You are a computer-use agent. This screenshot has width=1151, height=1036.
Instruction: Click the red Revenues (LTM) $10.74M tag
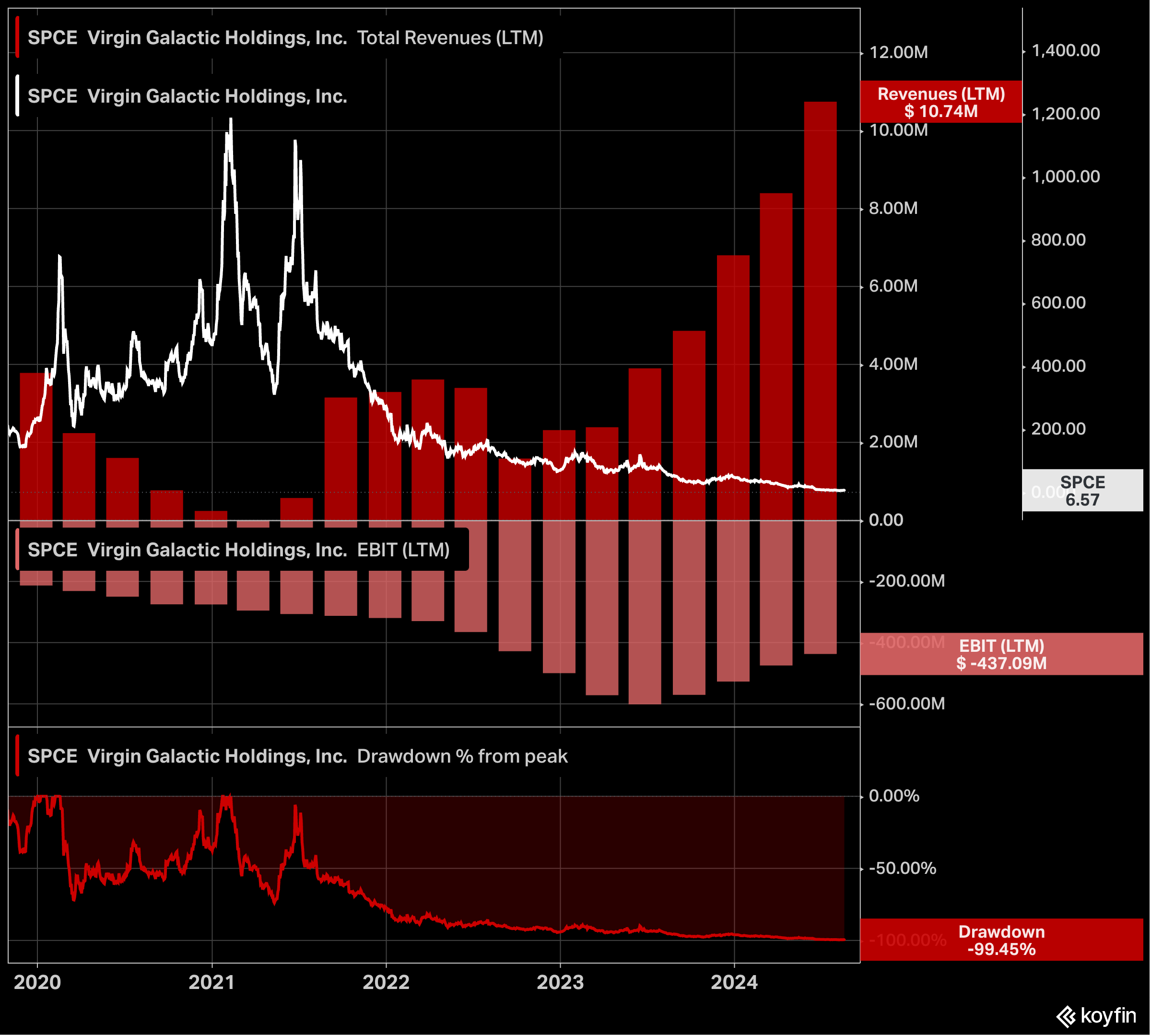pyautogui.click(x=941, y=102)
